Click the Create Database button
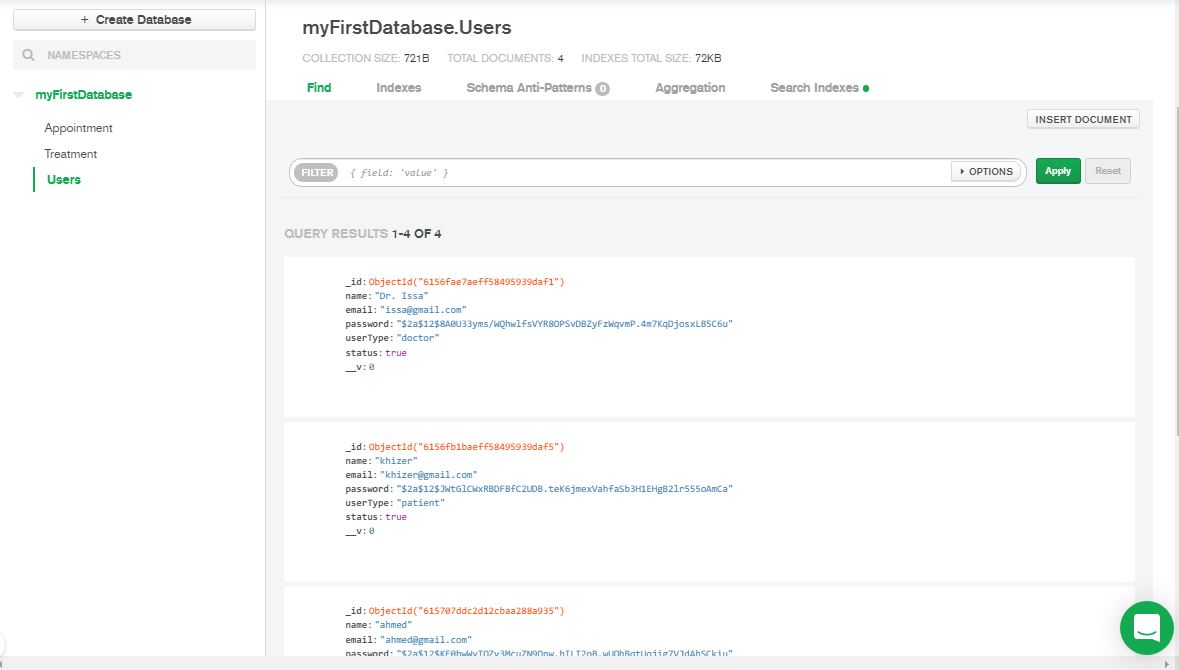Viewport: 1179px width, 670px height. (135, 20)
